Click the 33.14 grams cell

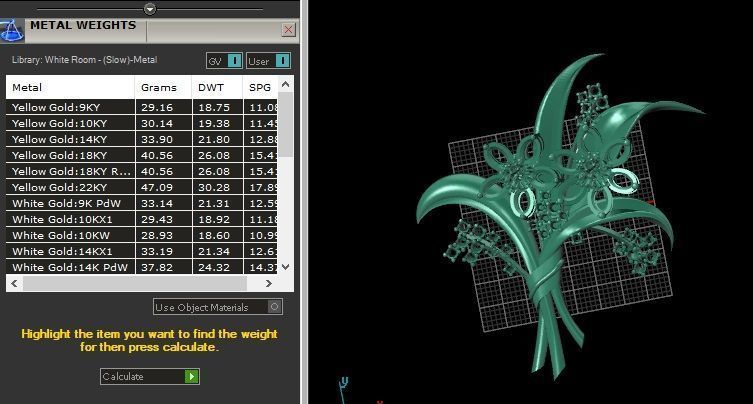point(163,203)
